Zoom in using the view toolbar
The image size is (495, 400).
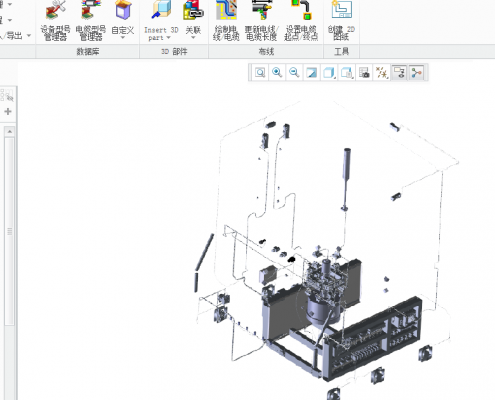tap(277, 73)
